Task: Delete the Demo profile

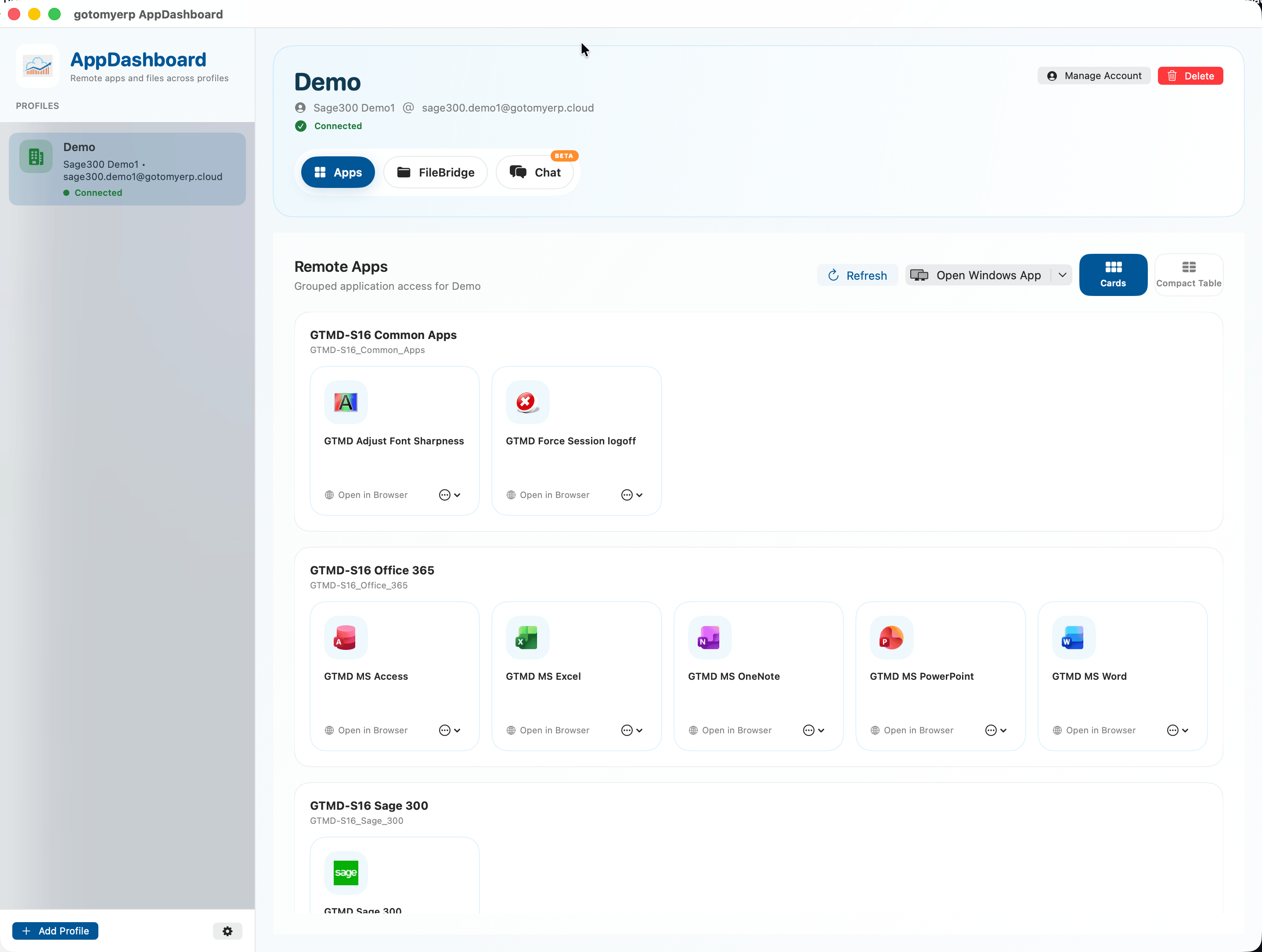Action: (x=1190, y=76)
